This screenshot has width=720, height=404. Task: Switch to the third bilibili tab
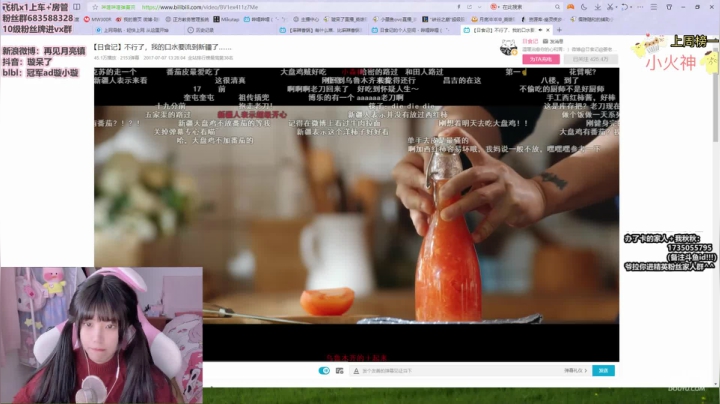pyautogui.click(x=321, y=30)
